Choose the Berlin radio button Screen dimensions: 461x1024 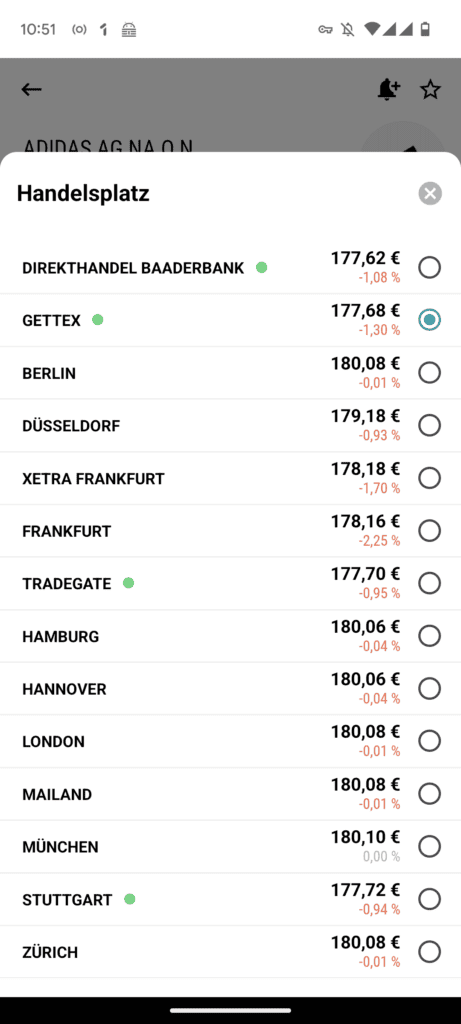[430, 373]
